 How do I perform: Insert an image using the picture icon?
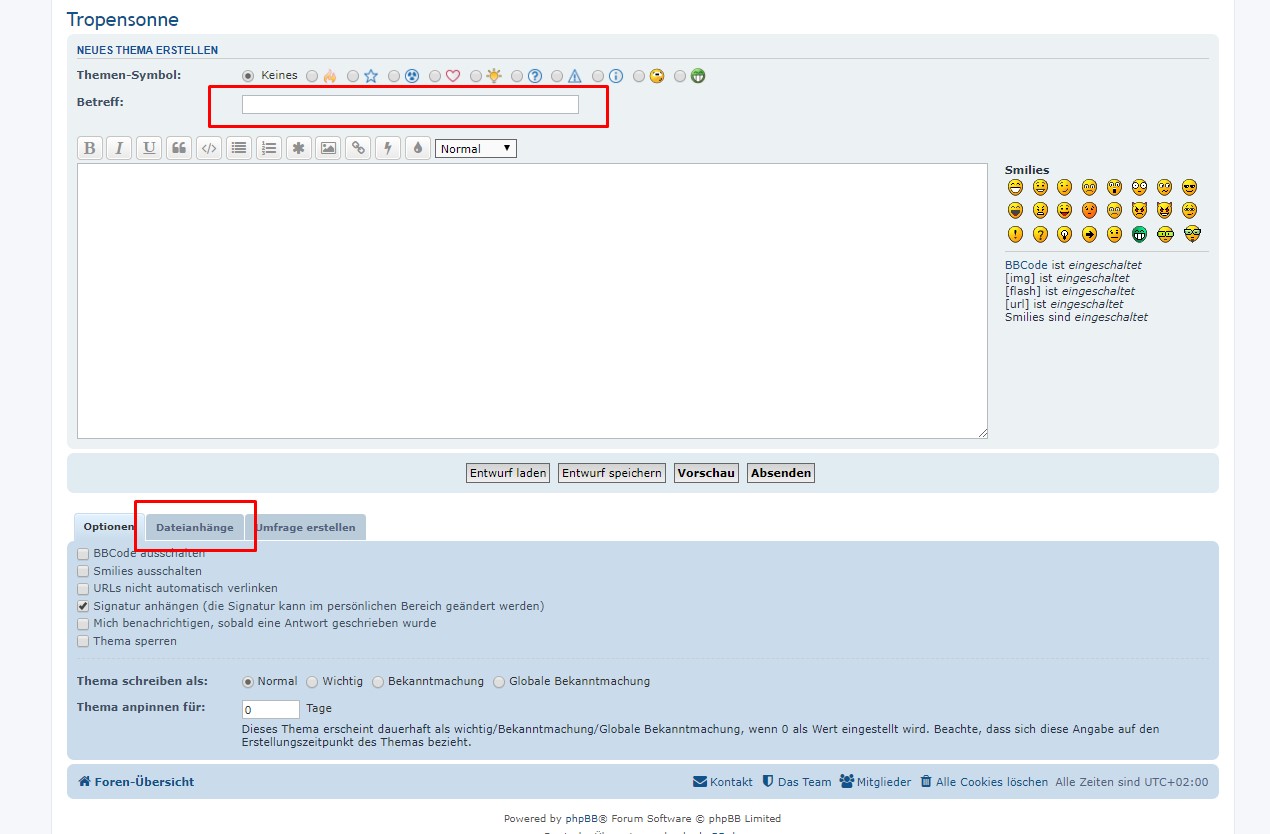(328, 148)
